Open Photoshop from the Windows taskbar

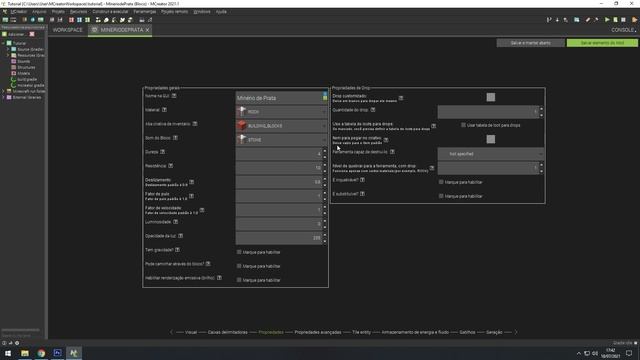click(57, 353)
